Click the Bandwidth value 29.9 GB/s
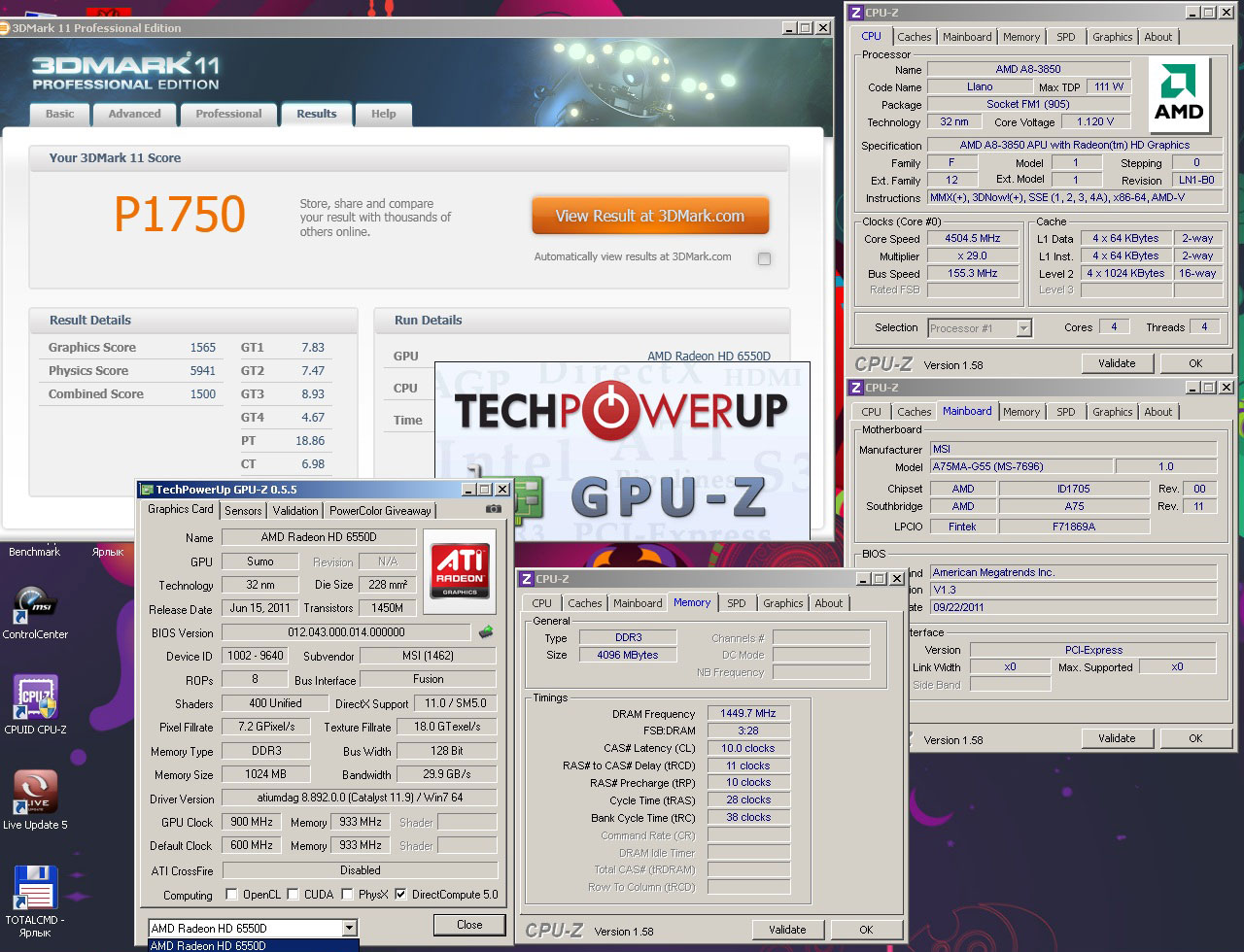 pyautogui.click(x=447, y=775)
